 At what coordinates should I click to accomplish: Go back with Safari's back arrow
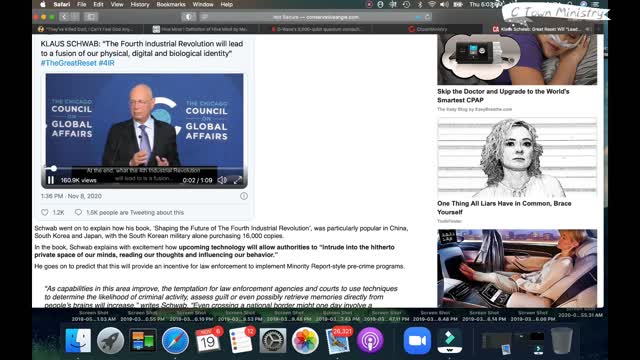pos(64,17)
